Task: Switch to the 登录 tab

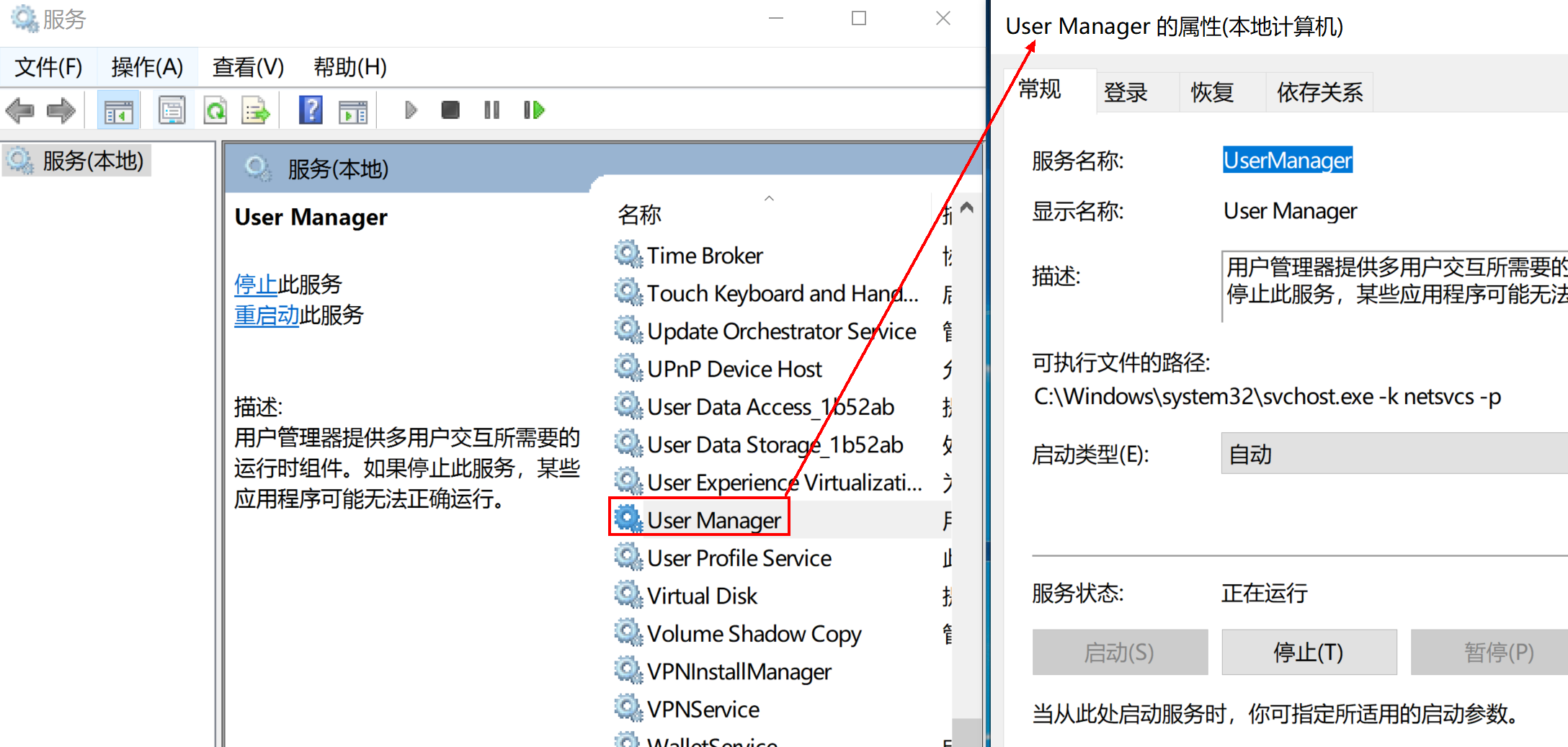Action: [x=1126, y=92]
